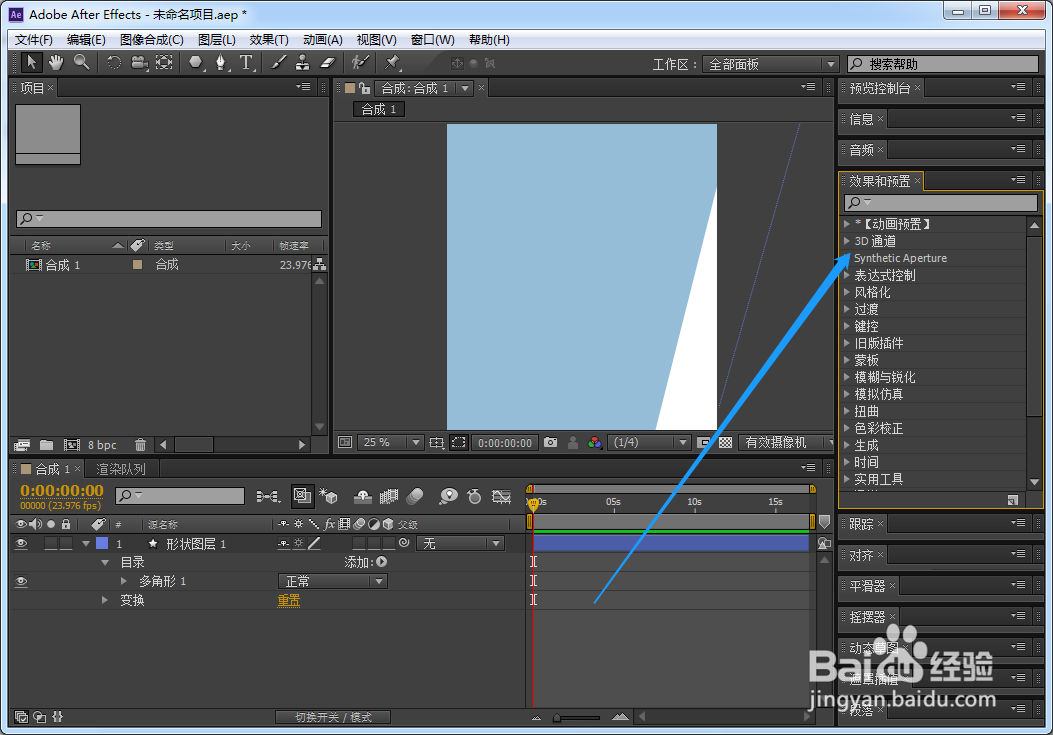Select the Selection arrow tool
Screen dimensions: 1053x735
(x=30, y=63)
